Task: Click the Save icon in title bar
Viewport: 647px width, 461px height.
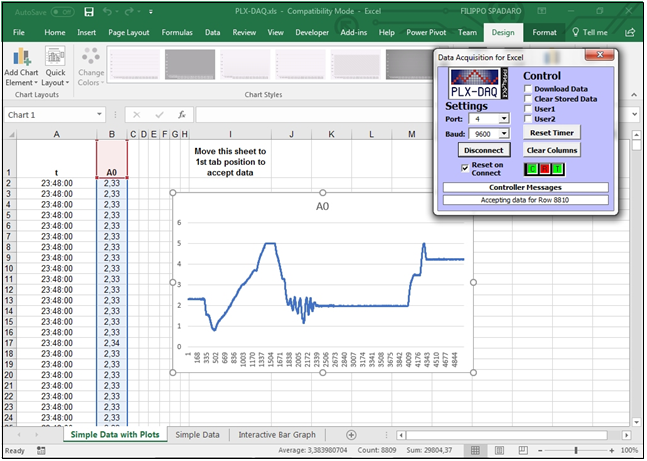Action: pos(89,12)
